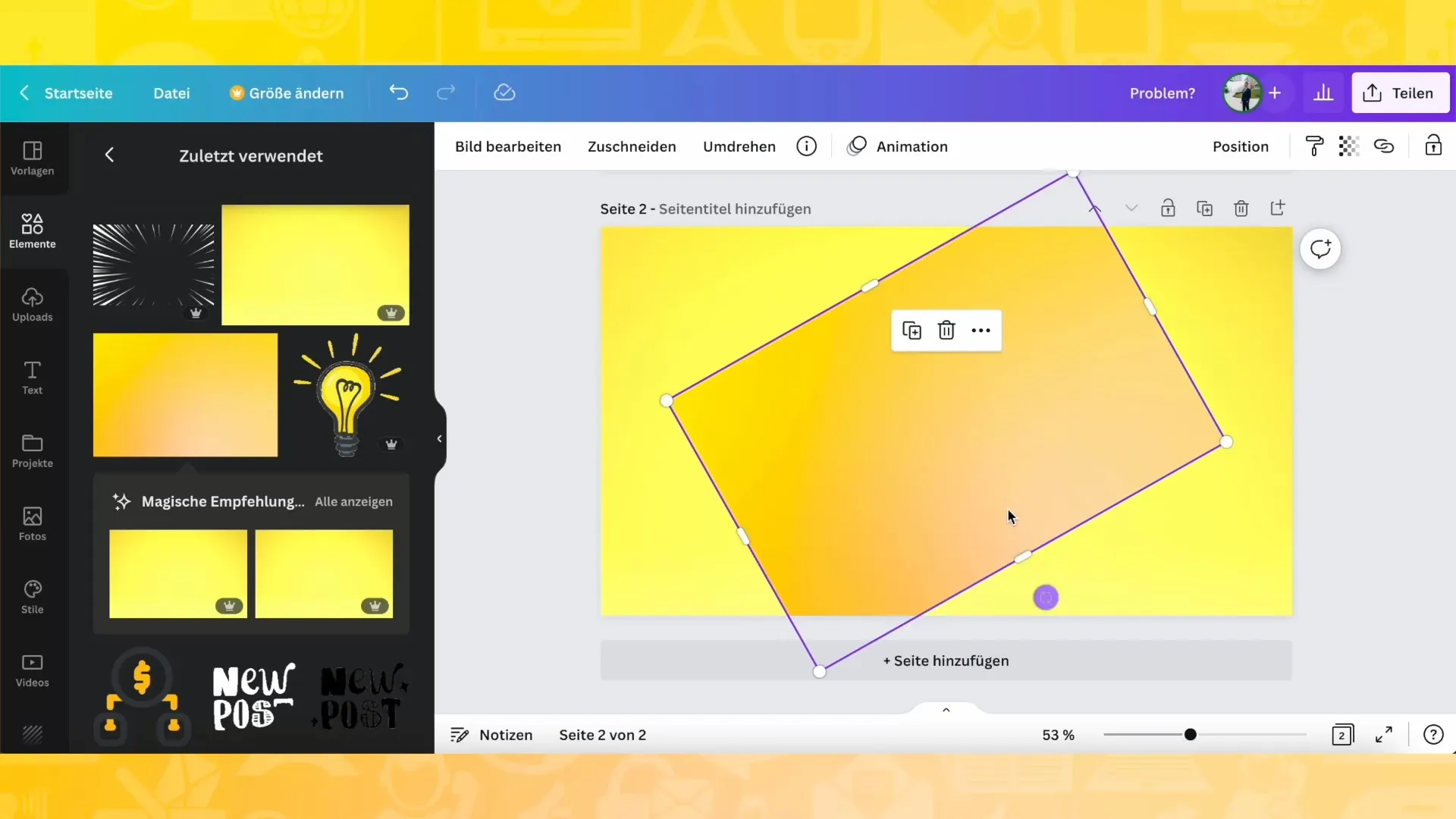Image resolution: width=1456 pixels, height=819 pixels.
Task: Click the Uploads sidebar icon
Action: (32, 304)
